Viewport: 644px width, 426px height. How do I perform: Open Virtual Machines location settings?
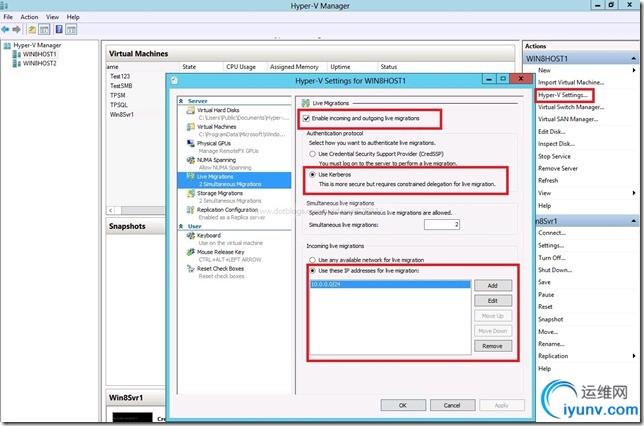point(216,127)
